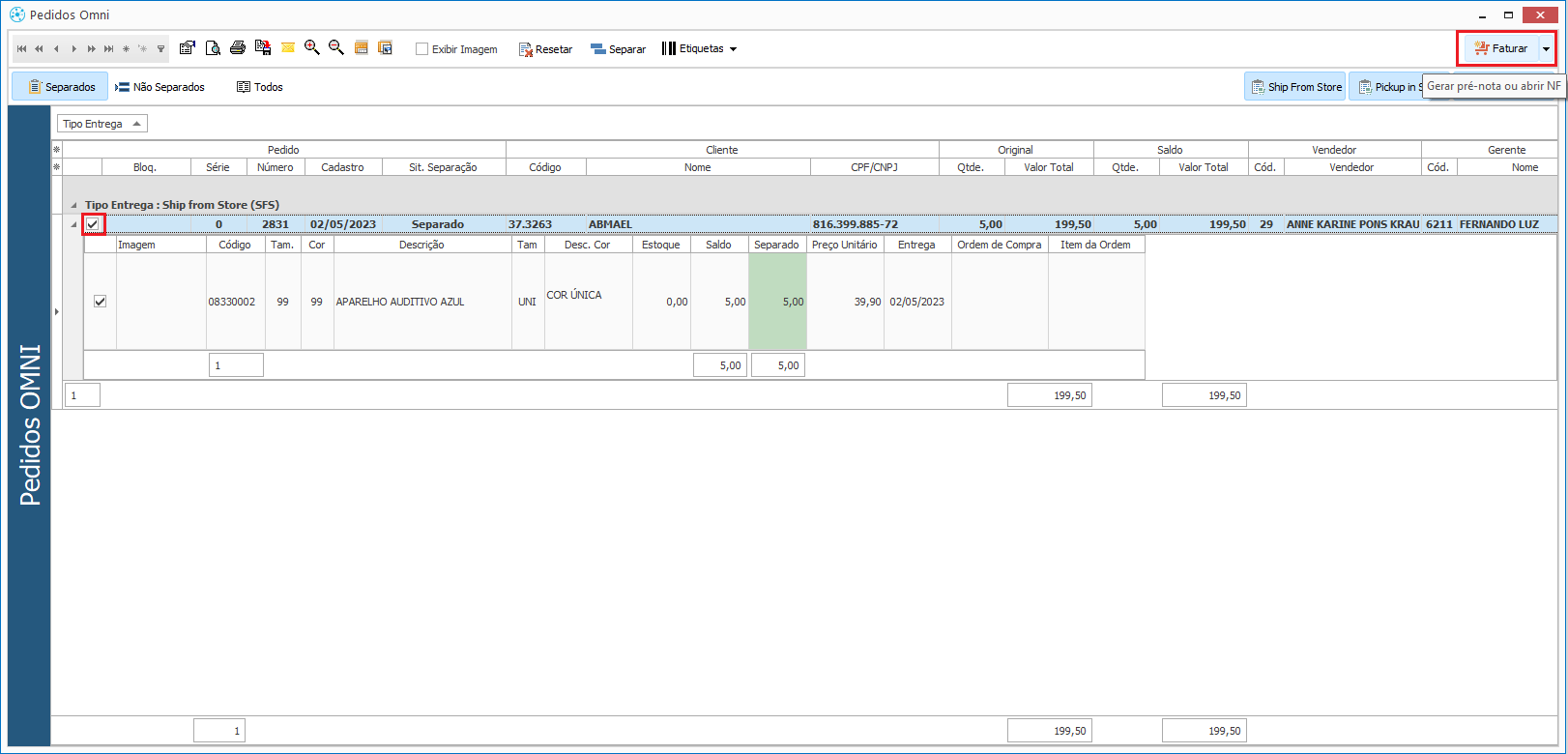This screenshot has width=1568, height=754.
Task: Click the Sit. Separação column header
Action: coord(444,167)
